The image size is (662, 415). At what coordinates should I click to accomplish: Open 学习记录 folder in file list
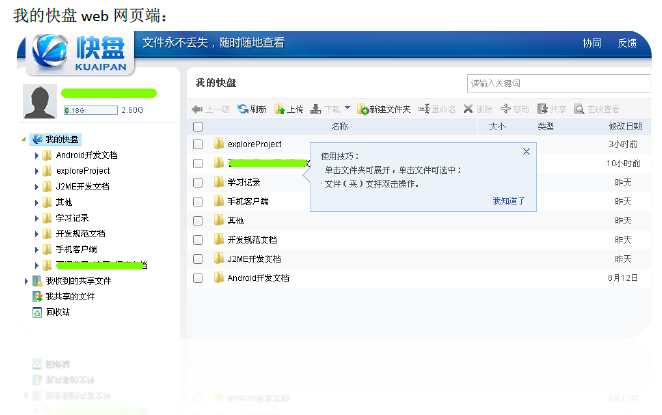click(244, 182)
